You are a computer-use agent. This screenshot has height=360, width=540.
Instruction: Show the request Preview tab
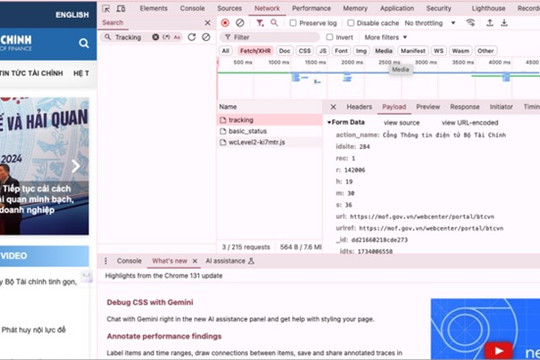(428, 107)
